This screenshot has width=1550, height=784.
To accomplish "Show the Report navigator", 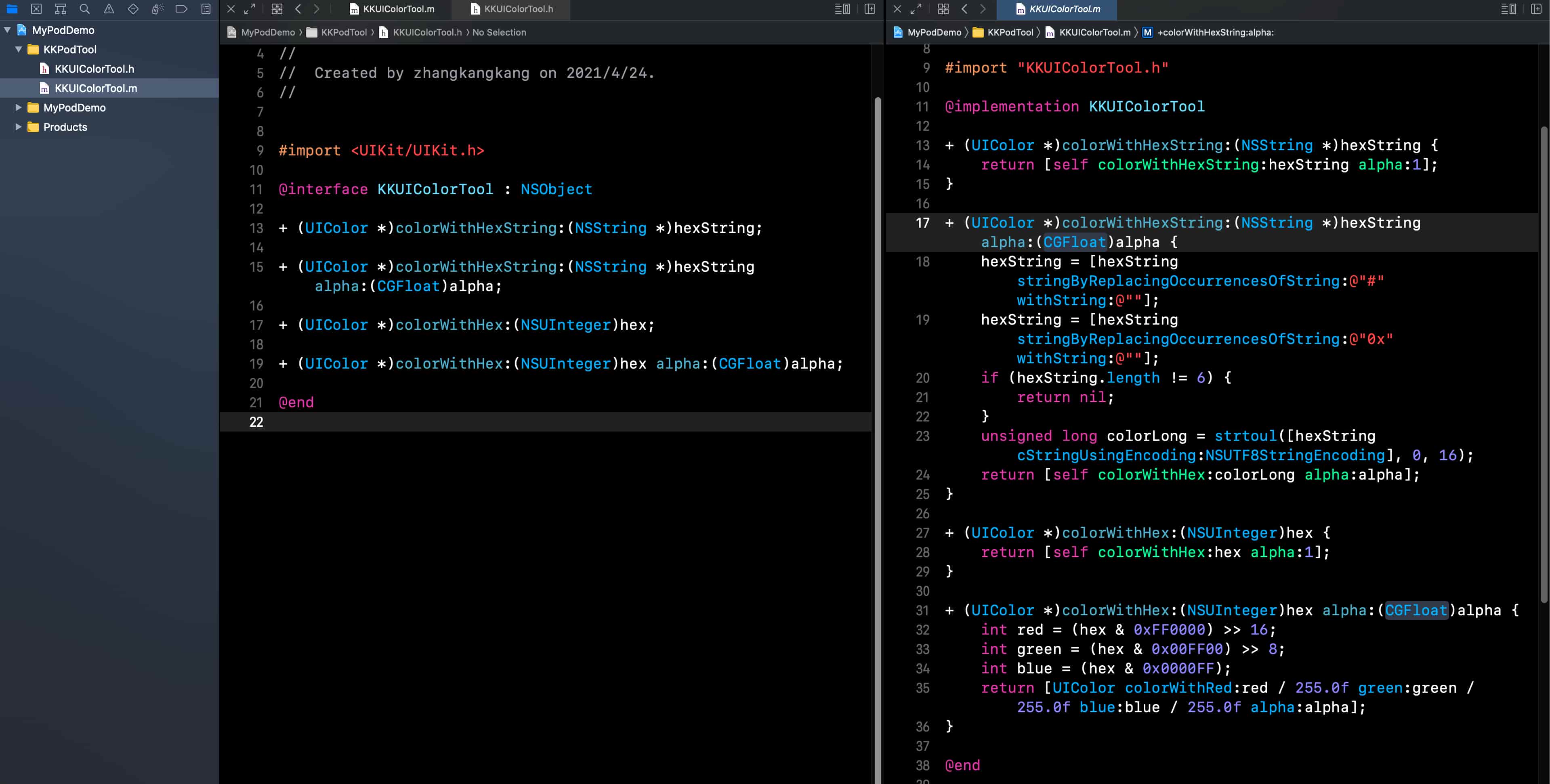I will tap(206, 9).
